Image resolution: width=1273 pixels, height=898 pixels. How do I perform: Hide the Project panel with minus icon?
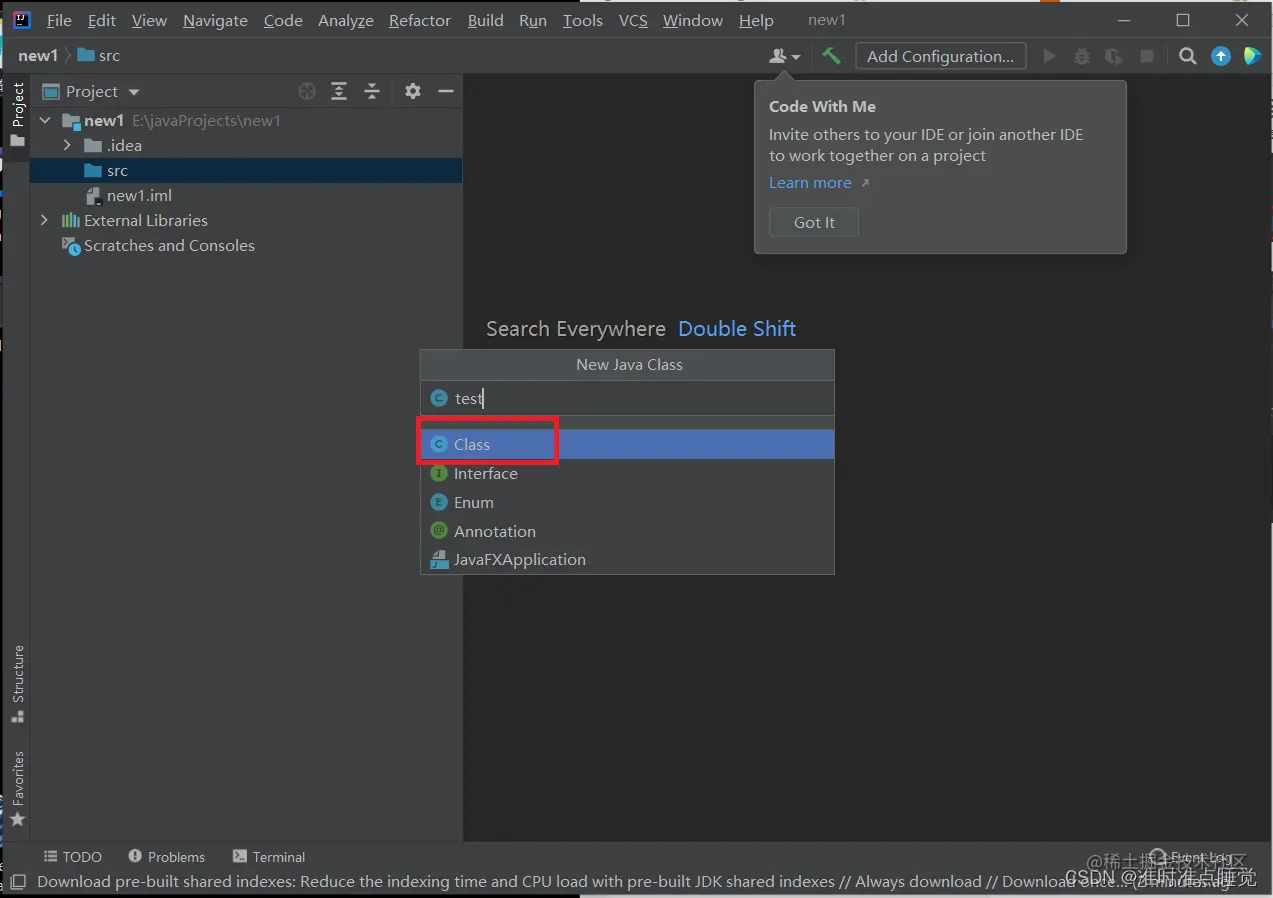(x=446, y=91)
